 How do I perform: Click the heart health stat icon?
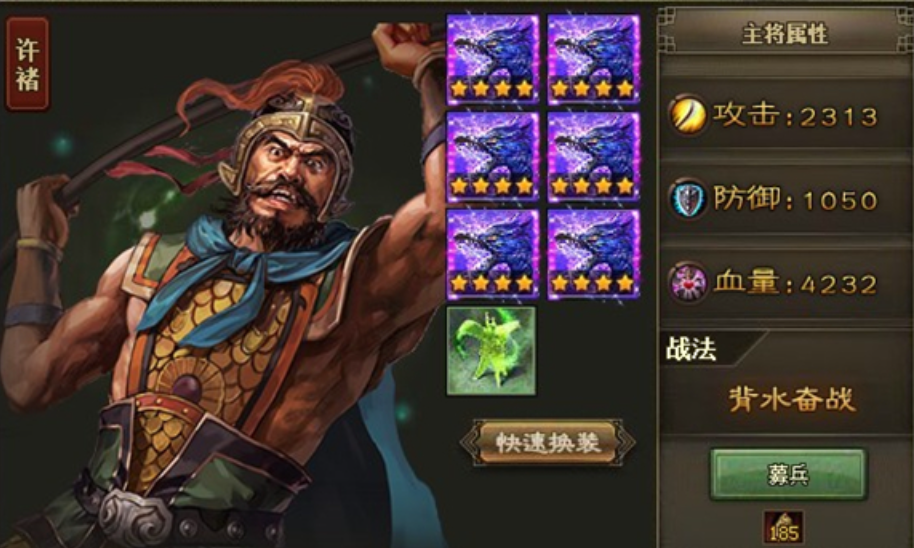click(x=688, y=283)
